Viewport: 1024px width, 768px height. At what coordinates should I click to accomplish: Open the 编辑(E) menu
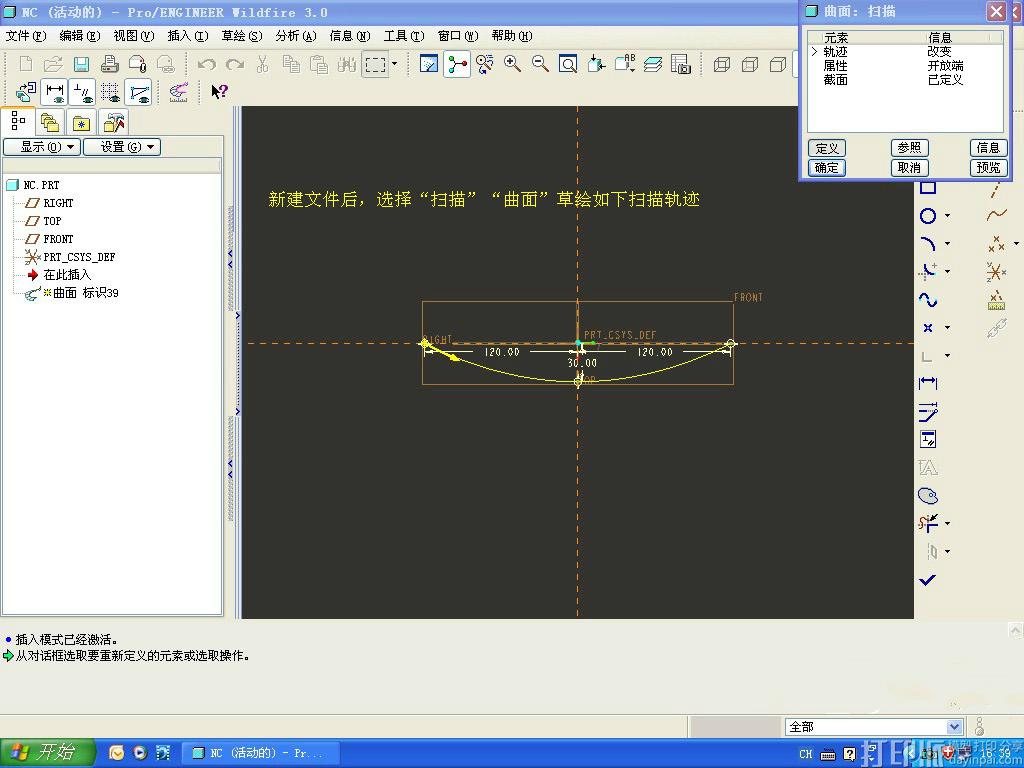click(x=80, y=36)
